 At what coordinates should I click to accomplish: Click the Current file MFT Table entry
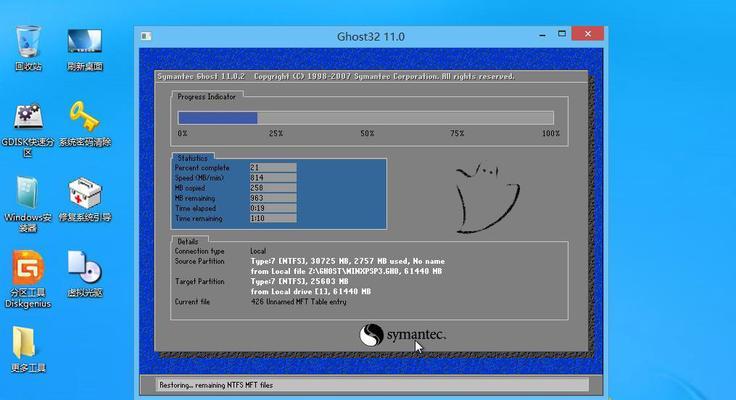(299, 302)
